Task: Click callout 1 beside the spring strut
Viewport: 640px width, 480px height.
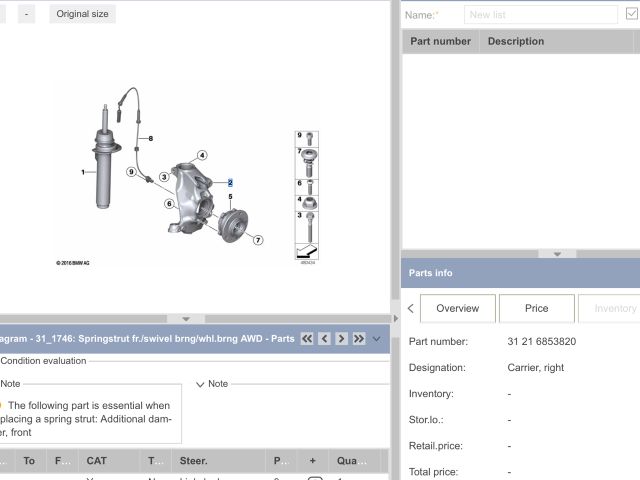Action: coord(83,172)
